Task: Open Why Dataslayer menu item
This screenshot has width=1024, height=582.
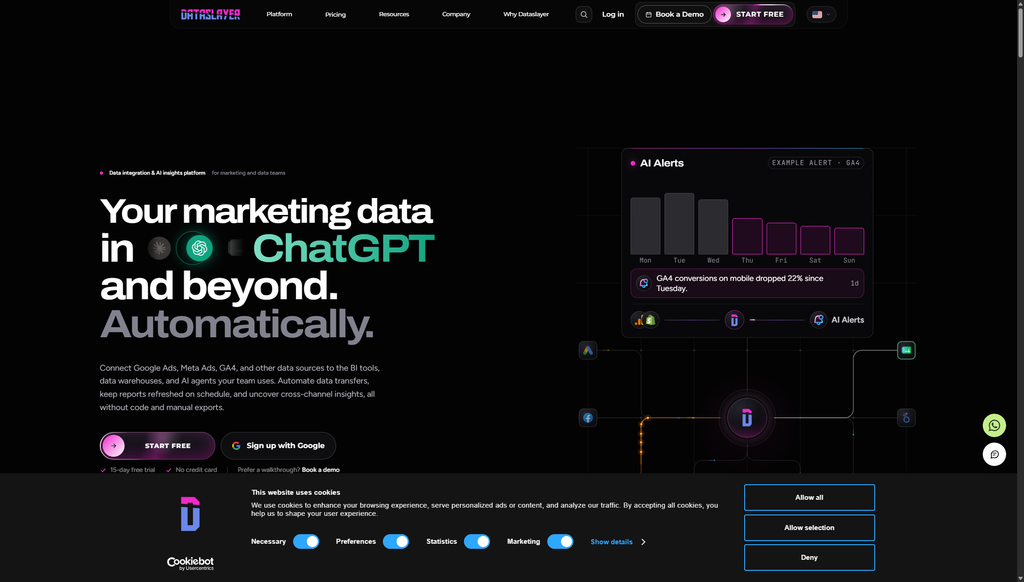Action: (526, 14)
